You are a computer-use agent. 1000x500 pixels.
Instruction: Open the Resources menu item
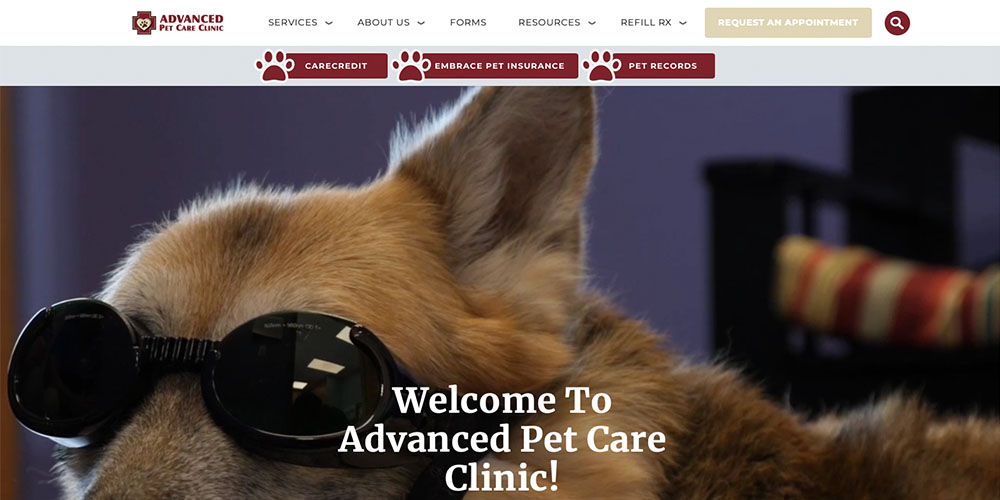(549, 22)
